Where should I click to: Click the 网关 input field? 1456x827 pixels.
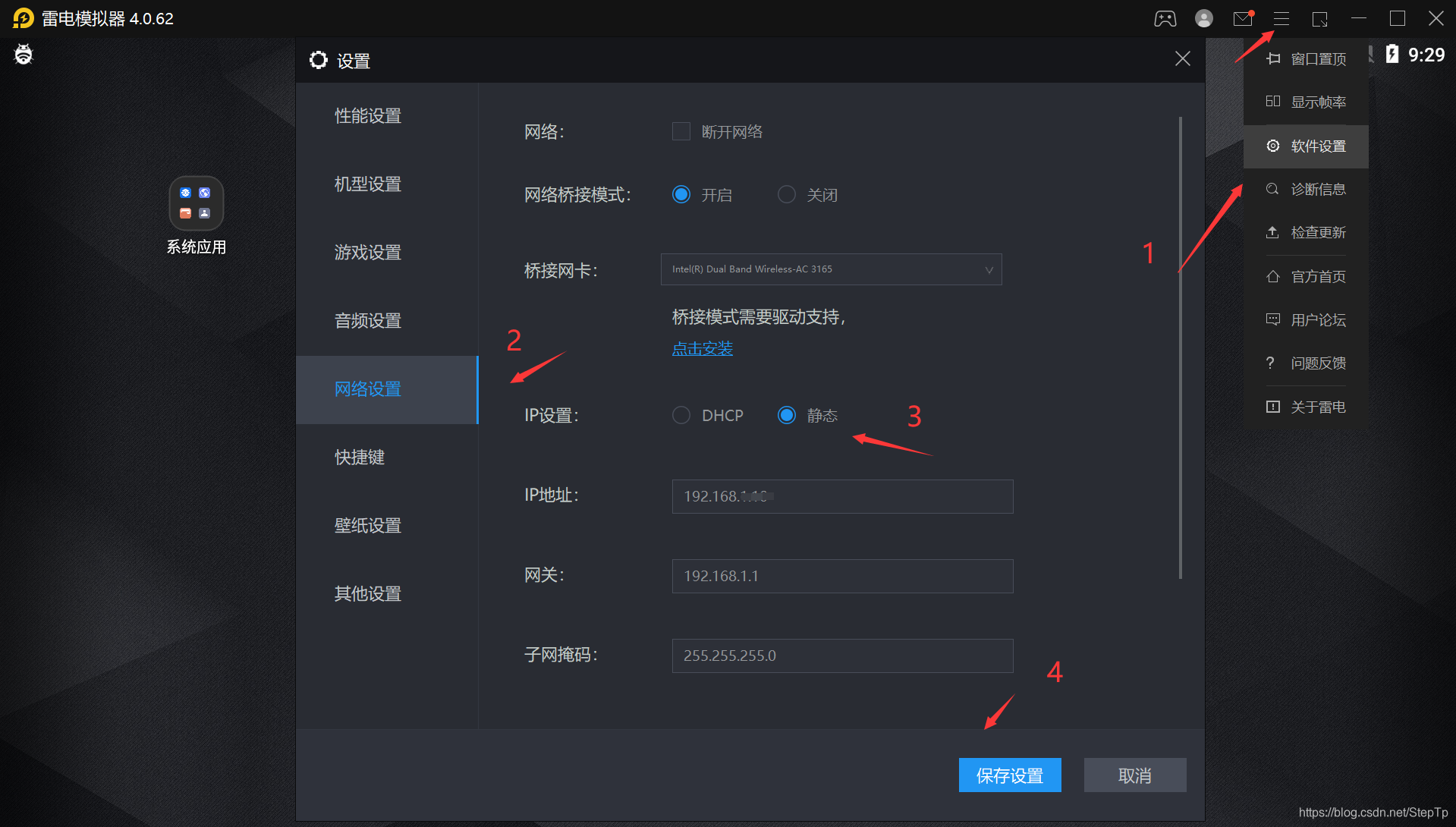[842, 576]
